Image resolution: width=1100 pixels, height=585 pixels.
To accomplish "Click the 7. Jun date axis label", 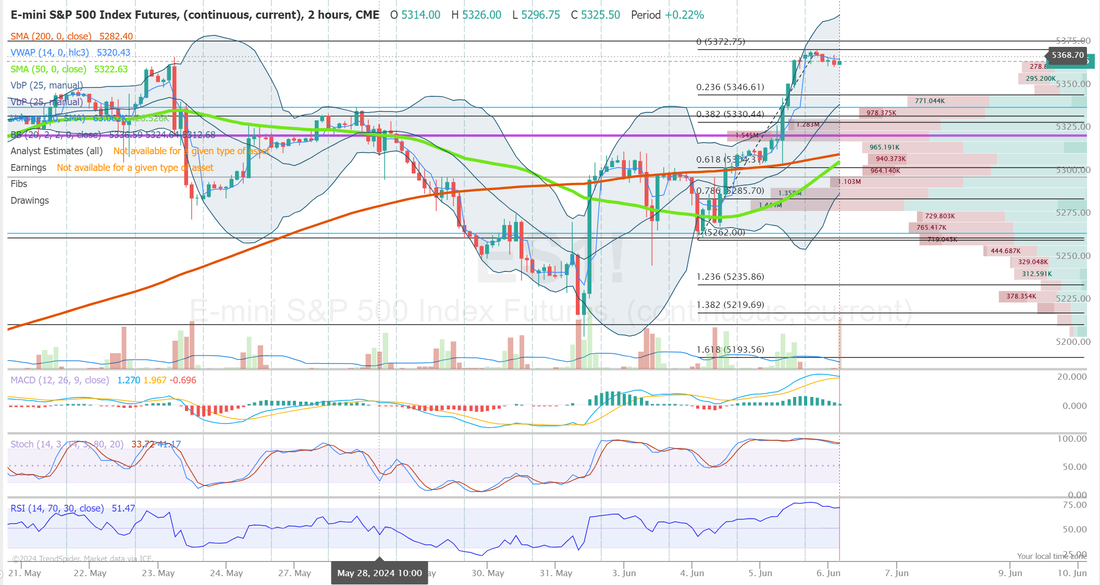I will (897, 573).
